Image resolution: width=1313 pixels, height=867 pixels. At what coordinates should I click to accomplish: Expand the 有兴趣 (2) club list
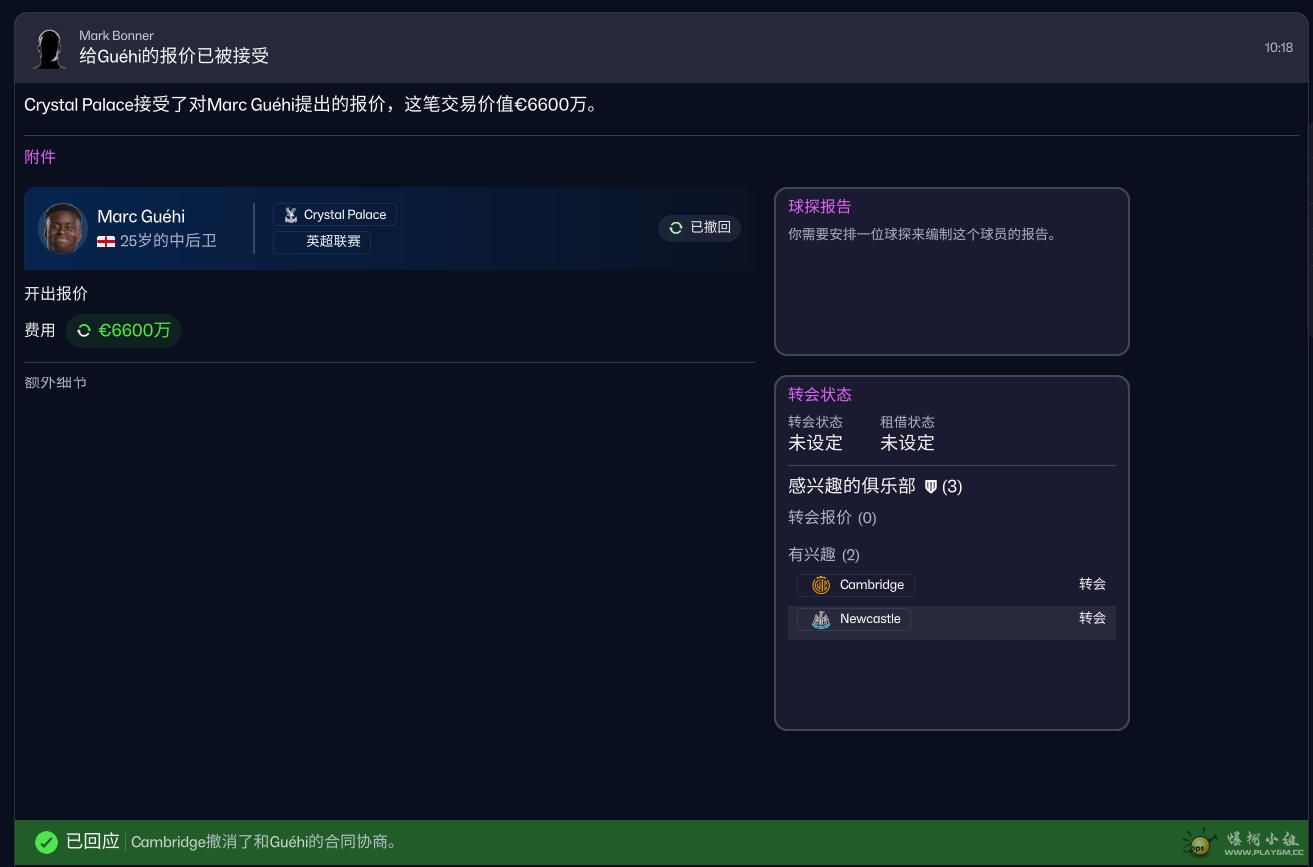click(x=823, y=555)
